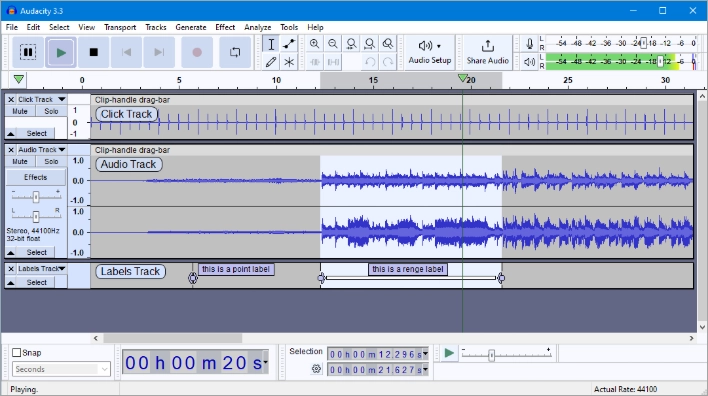
Task: Open selection start time format dropdown
Action: [x=425, y=354]
